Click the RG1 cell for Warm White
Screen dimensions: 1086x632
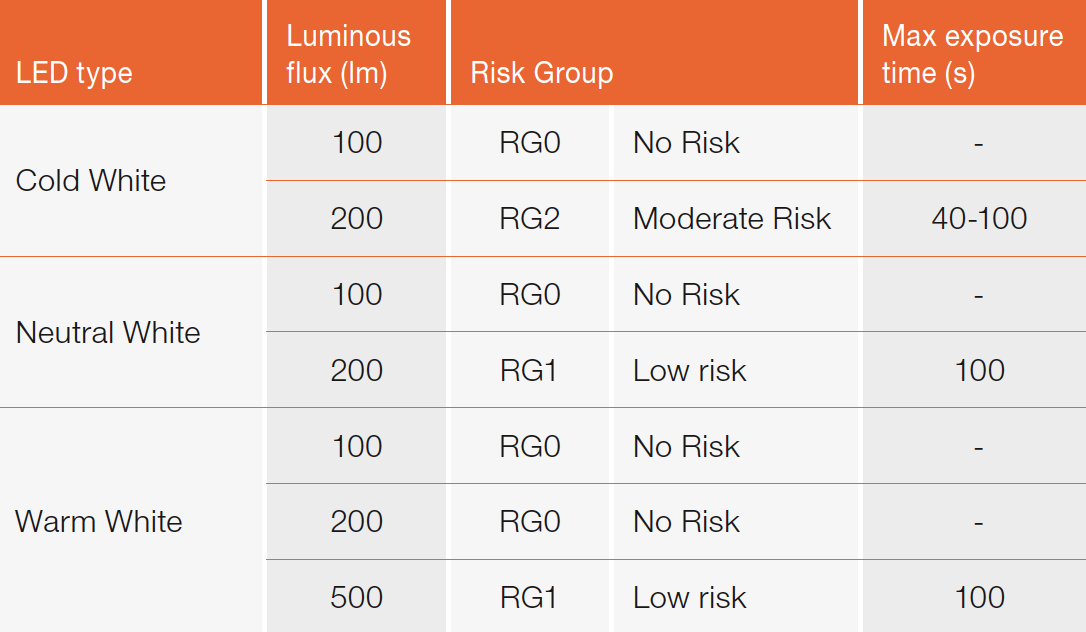click(x=529, y=597)
